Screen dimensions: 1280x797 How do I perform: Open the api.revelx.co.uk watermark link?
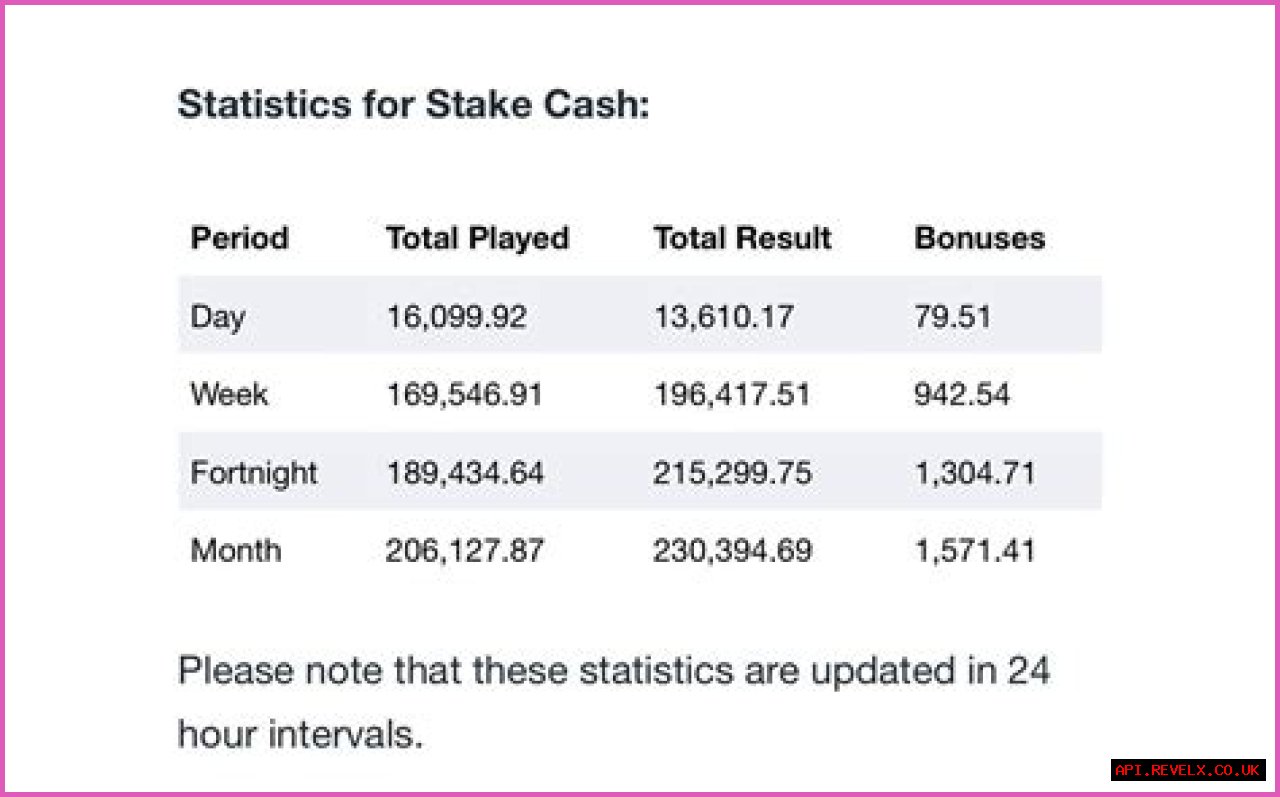pyautogui.click(x=1188, y=770)
